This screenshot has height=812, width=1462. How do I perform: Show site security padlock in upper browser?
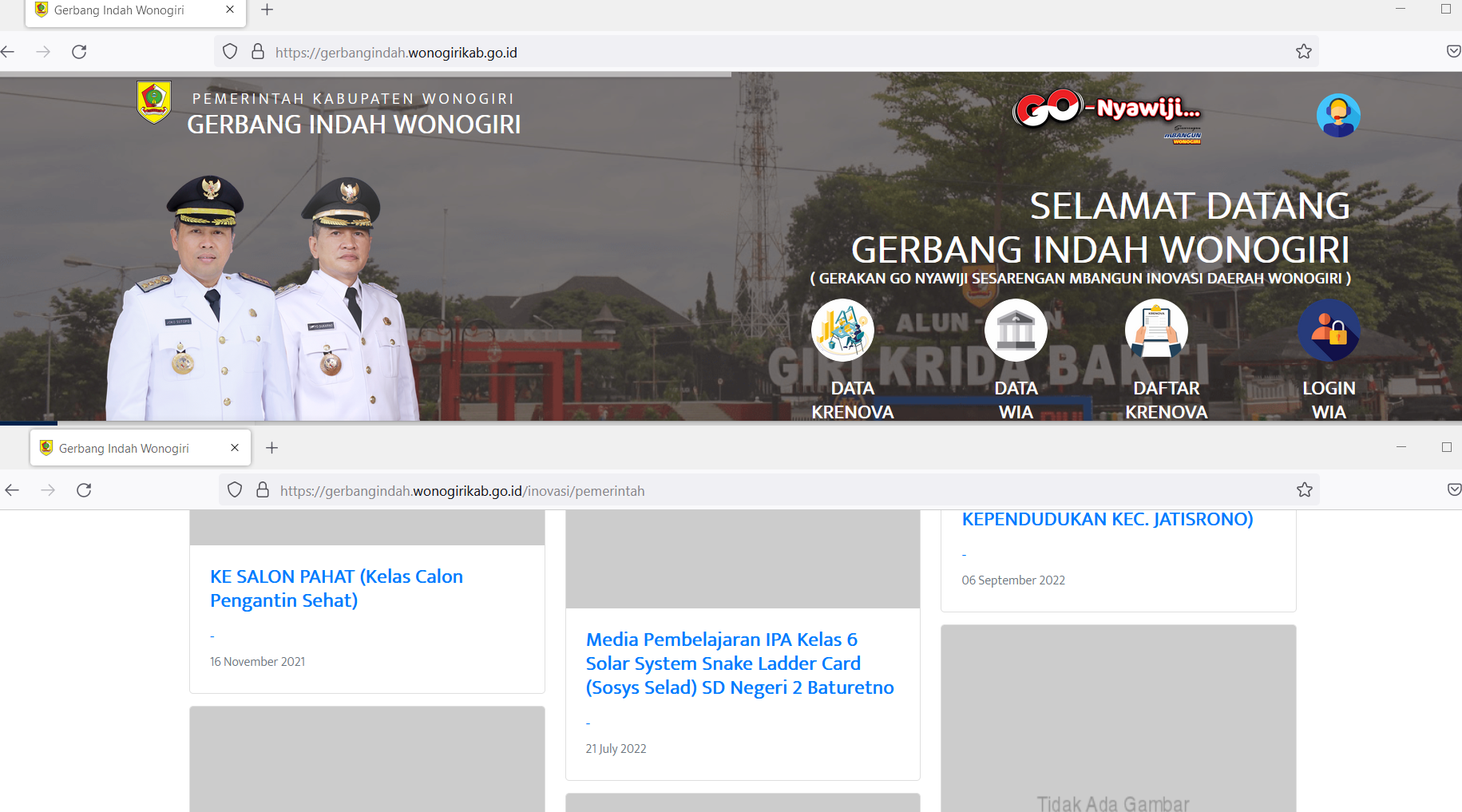[x=258, y=52]
